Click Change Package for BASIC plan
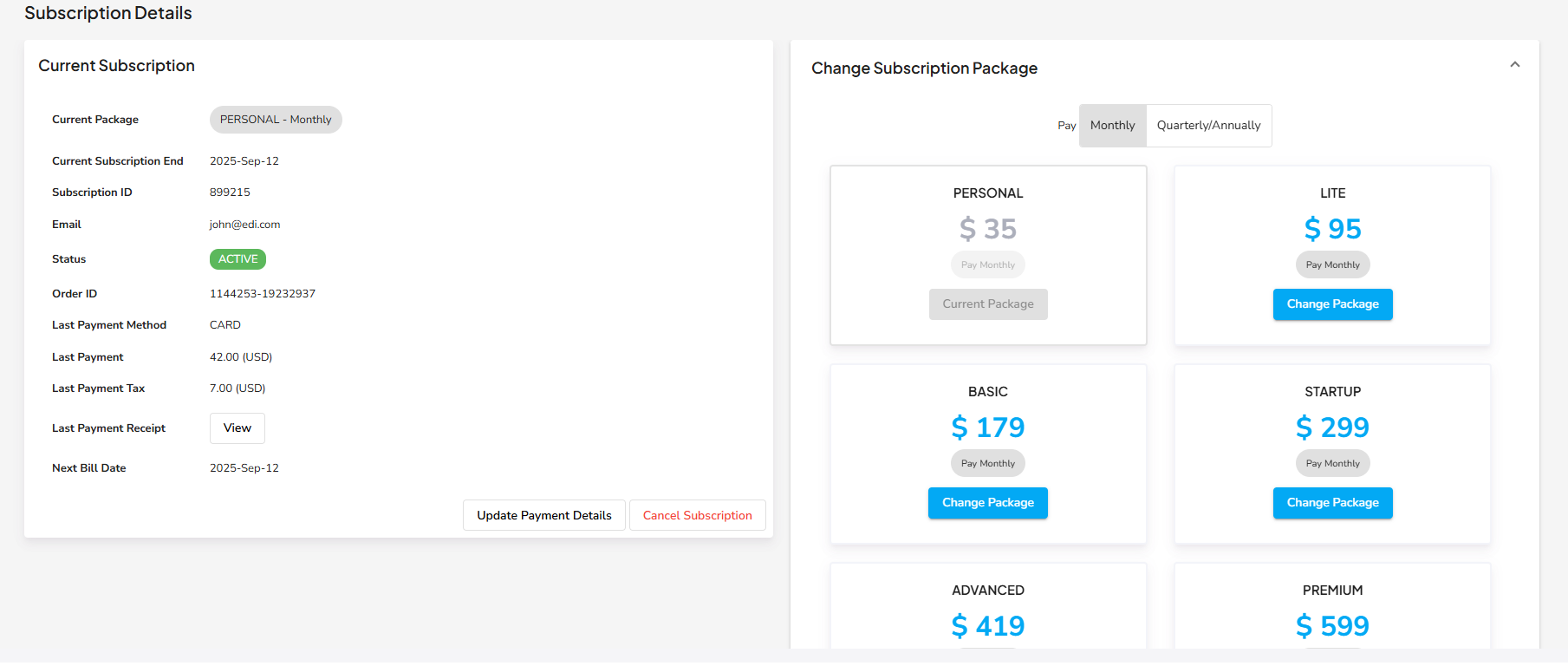1568x666 pixels. [987, 503]
